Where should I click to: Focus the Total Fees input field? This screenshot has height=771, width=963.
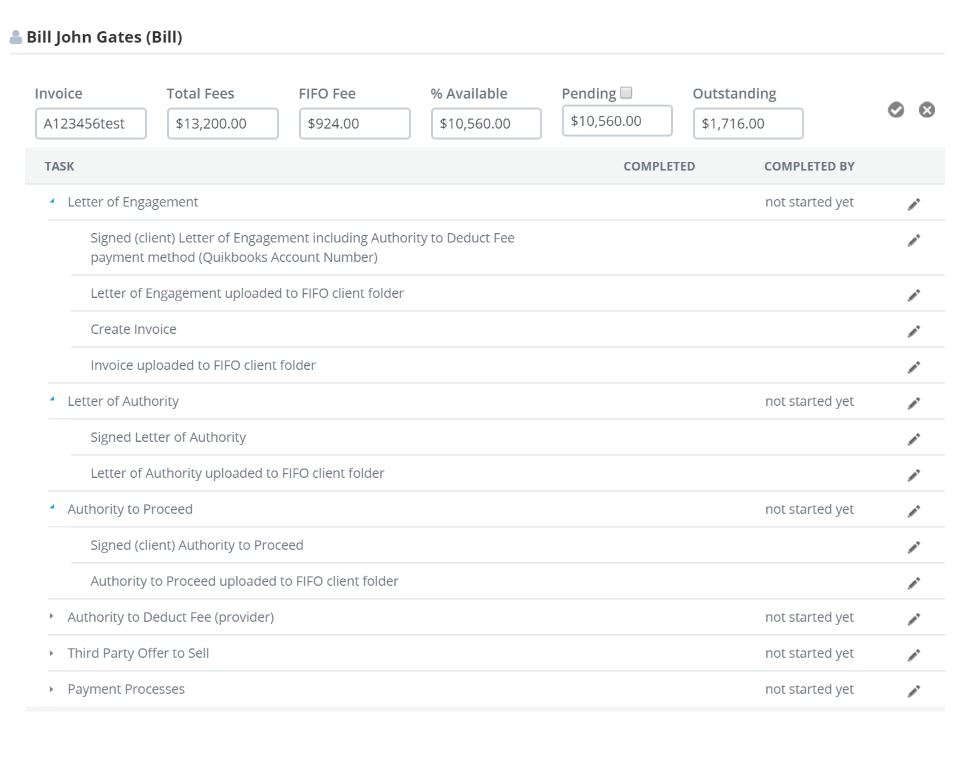[222, 124]
